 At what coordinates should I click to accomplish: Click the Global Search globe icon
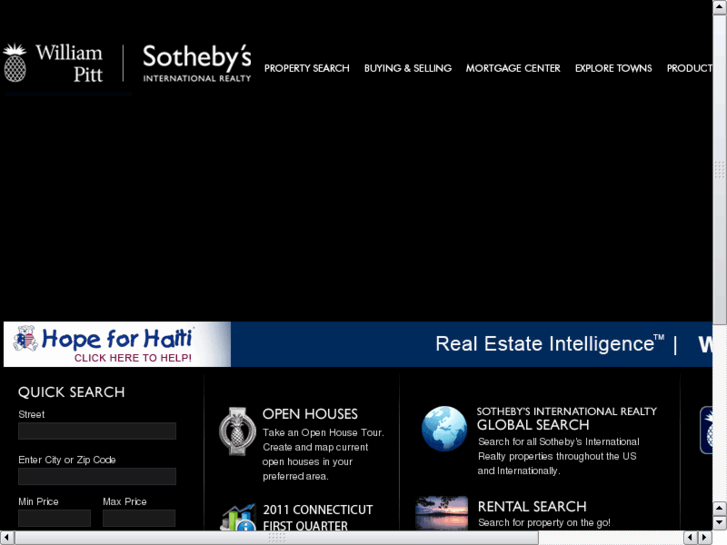[x=444, y=429]
